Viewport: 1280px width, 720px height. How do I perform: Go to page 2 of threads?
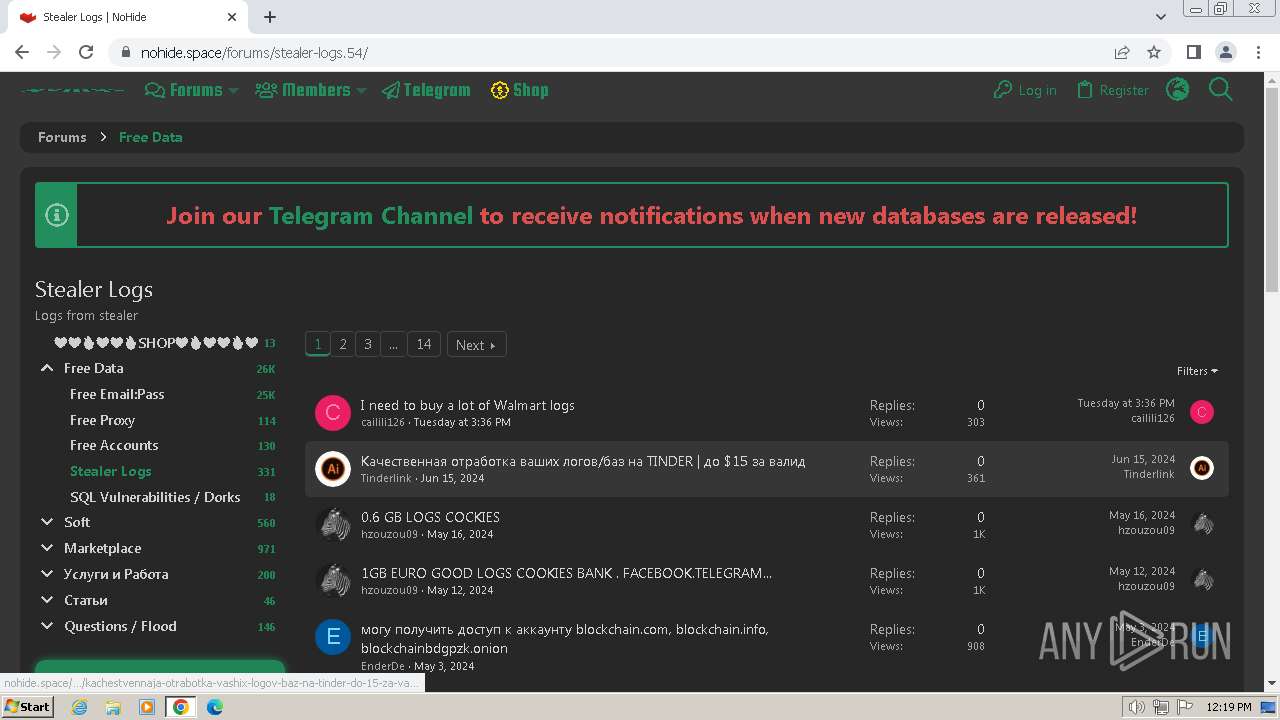click(x=343, y=344)
